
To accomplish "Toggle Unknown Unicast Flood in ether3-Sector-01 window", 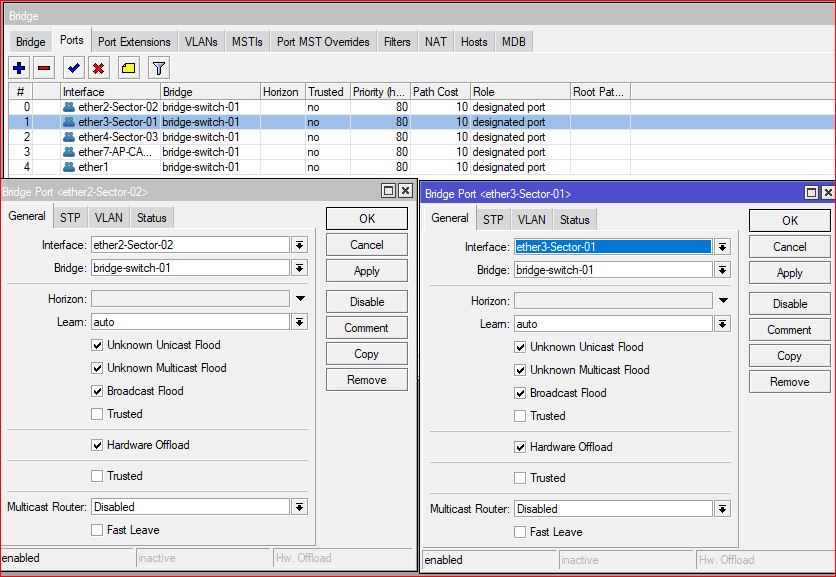I will pos(520,347).
